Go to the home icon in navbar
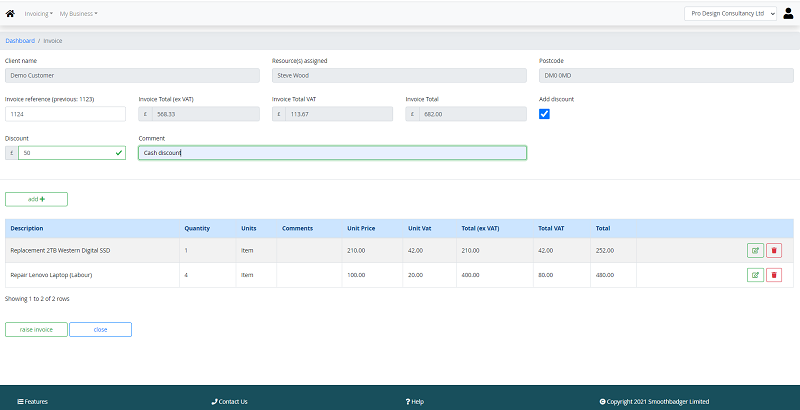800x410 pixels. point(10,13)
